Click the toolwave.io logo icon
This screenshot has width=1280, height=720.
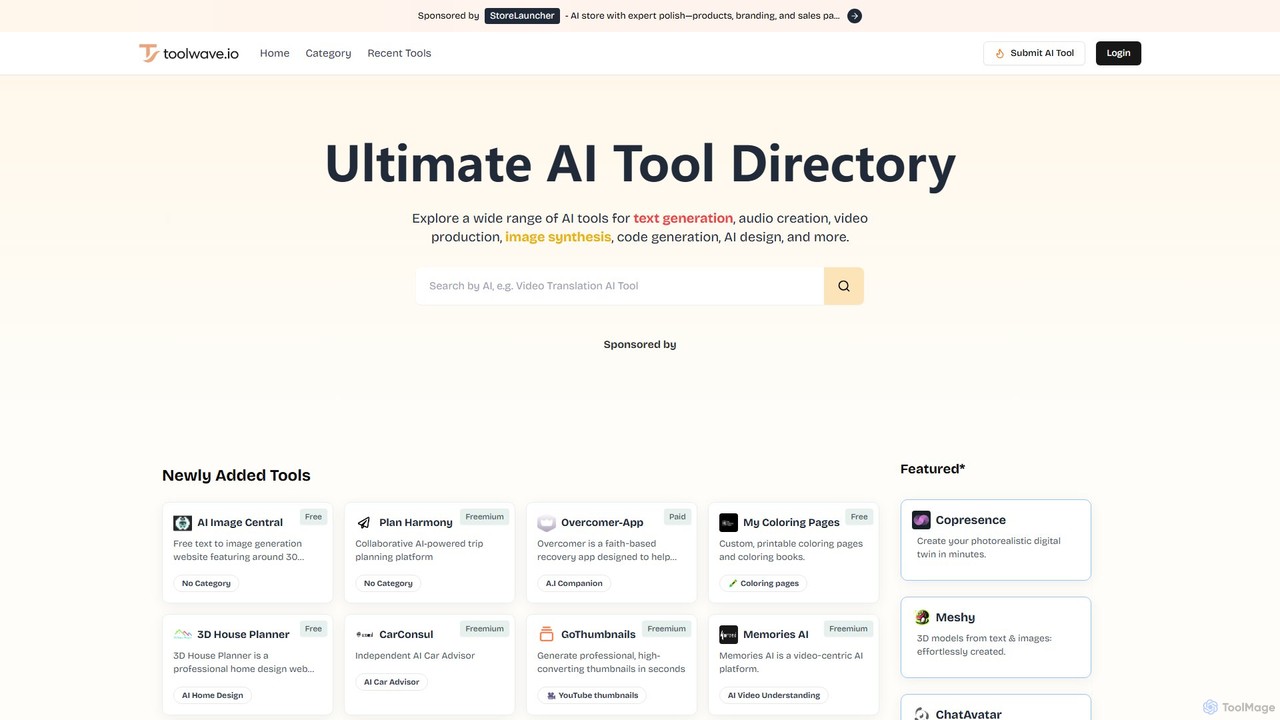[148, 53]
